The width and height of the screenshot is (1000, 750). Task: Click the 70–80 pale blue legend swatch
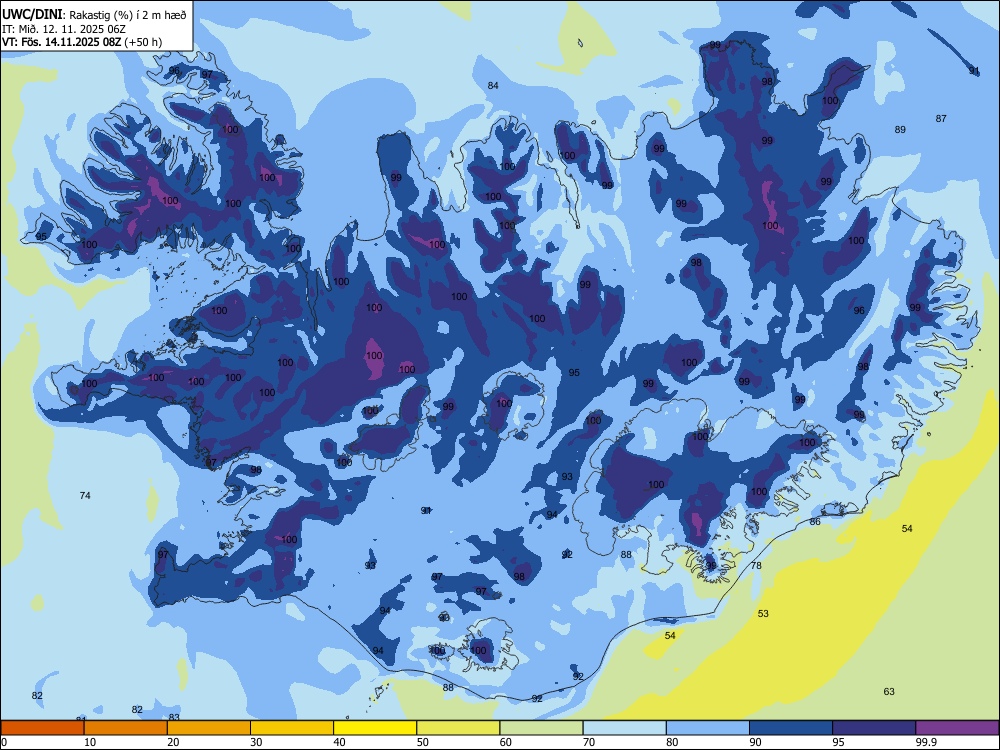(x=624, y=728)
